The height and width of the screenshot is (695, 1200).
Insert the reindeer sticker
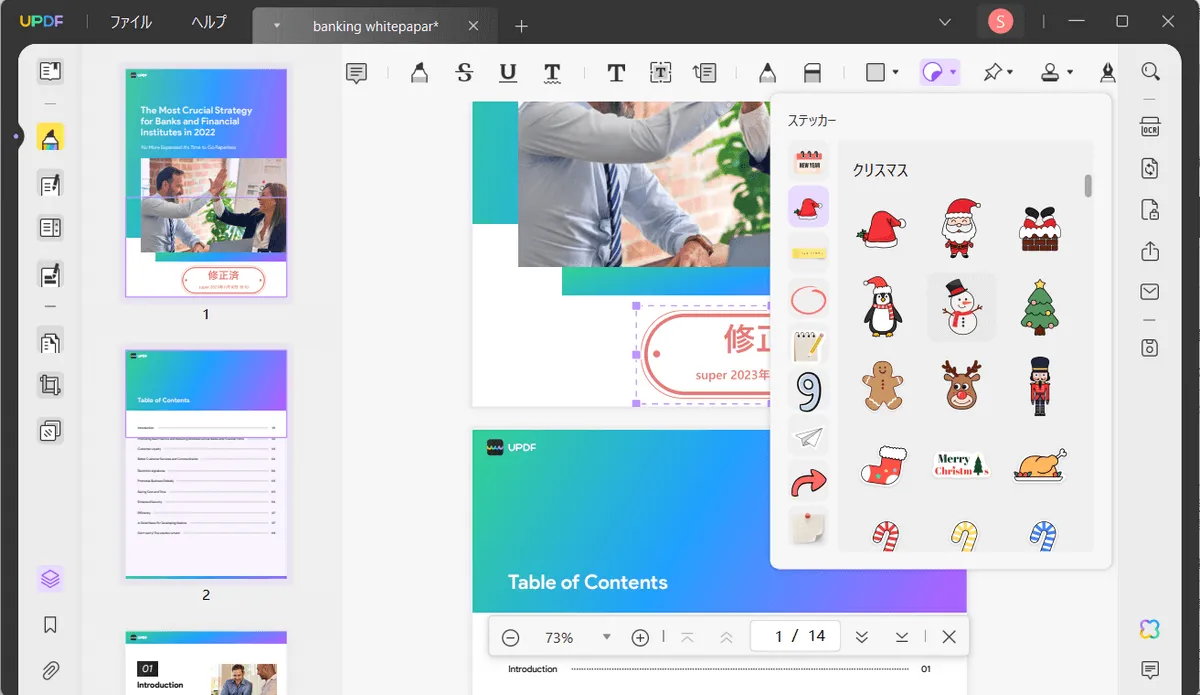[961, 387]
